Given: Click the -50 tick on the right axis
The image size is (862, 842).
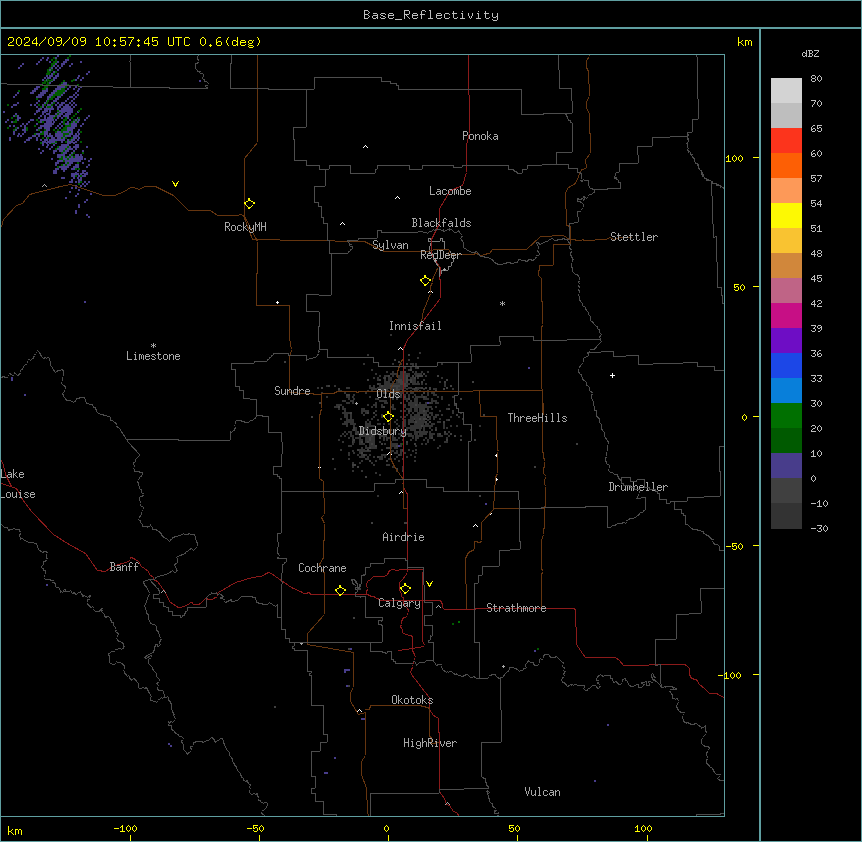Looking at the screenshot, I should 734,546.
